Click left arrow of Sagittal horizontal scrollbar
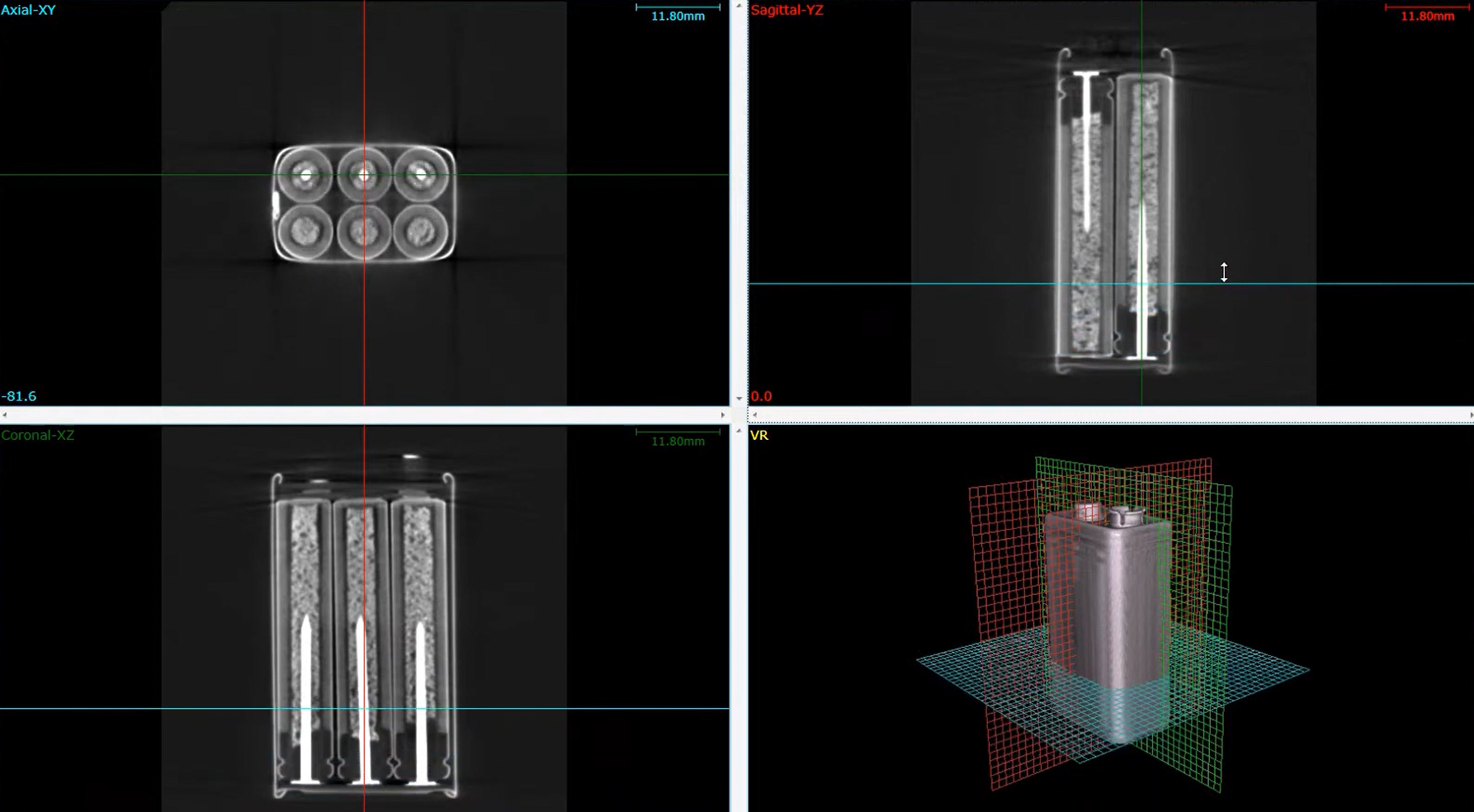Viewport: 1474px width, 812px height. 754,415
